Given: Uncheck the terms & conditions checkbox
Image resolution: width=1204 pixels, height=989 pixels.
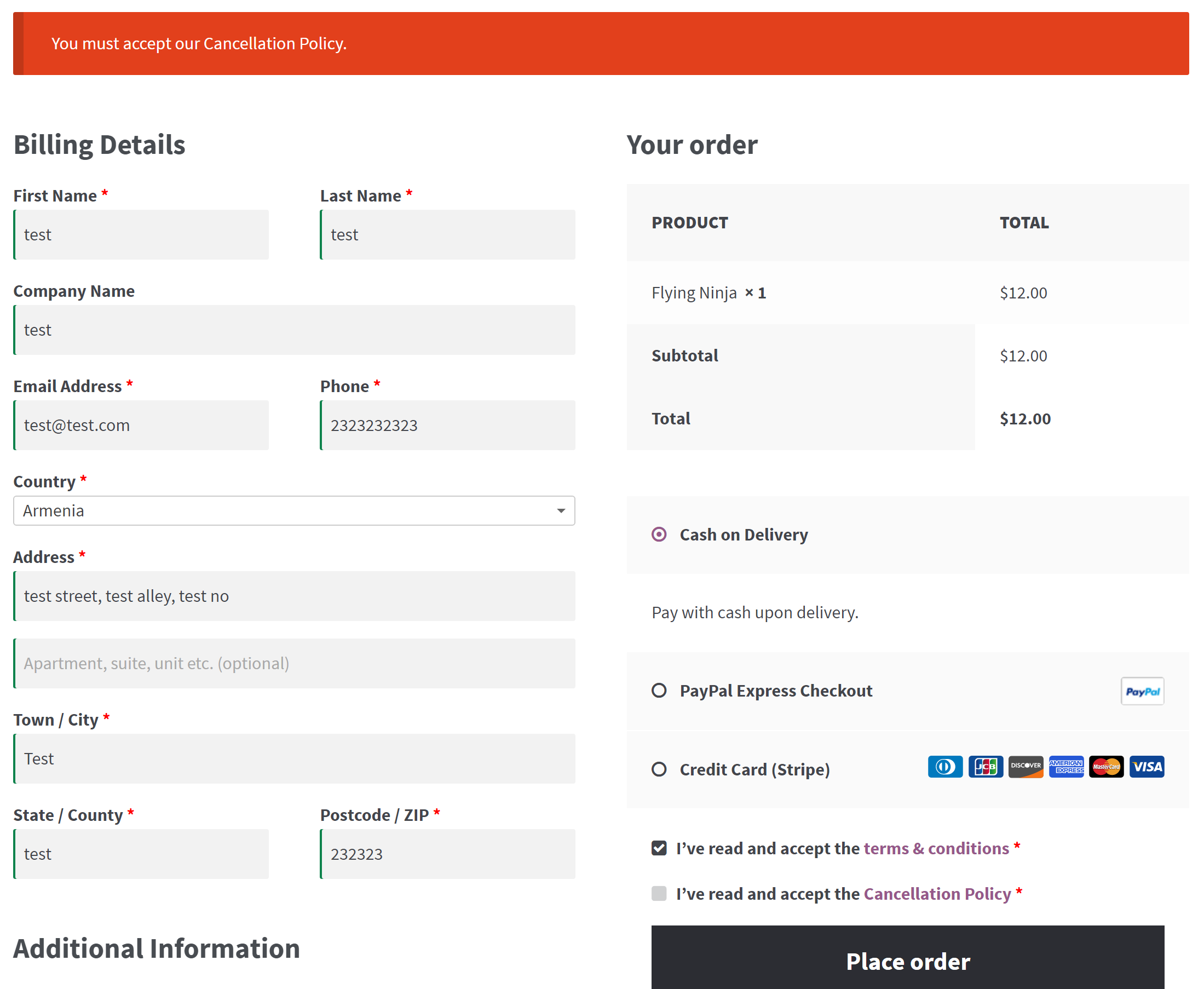Looking at the screenshot, I should pos(659,848).
